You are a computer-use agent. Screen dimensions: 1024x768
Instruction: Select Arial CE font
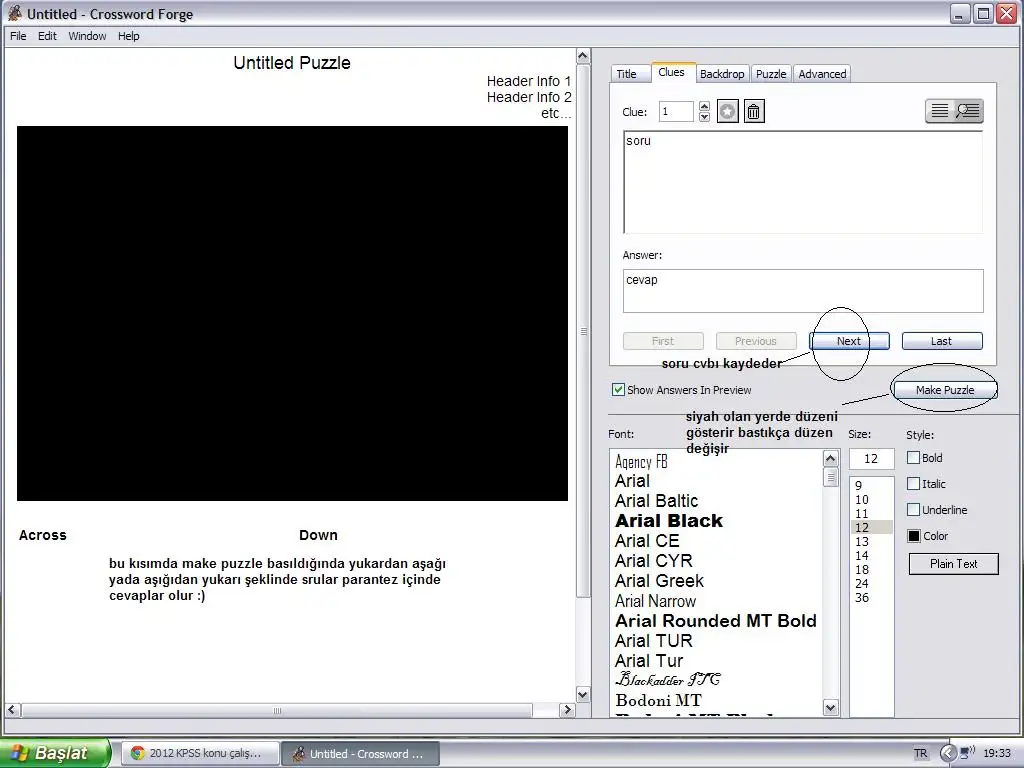[x=647, y=541]
